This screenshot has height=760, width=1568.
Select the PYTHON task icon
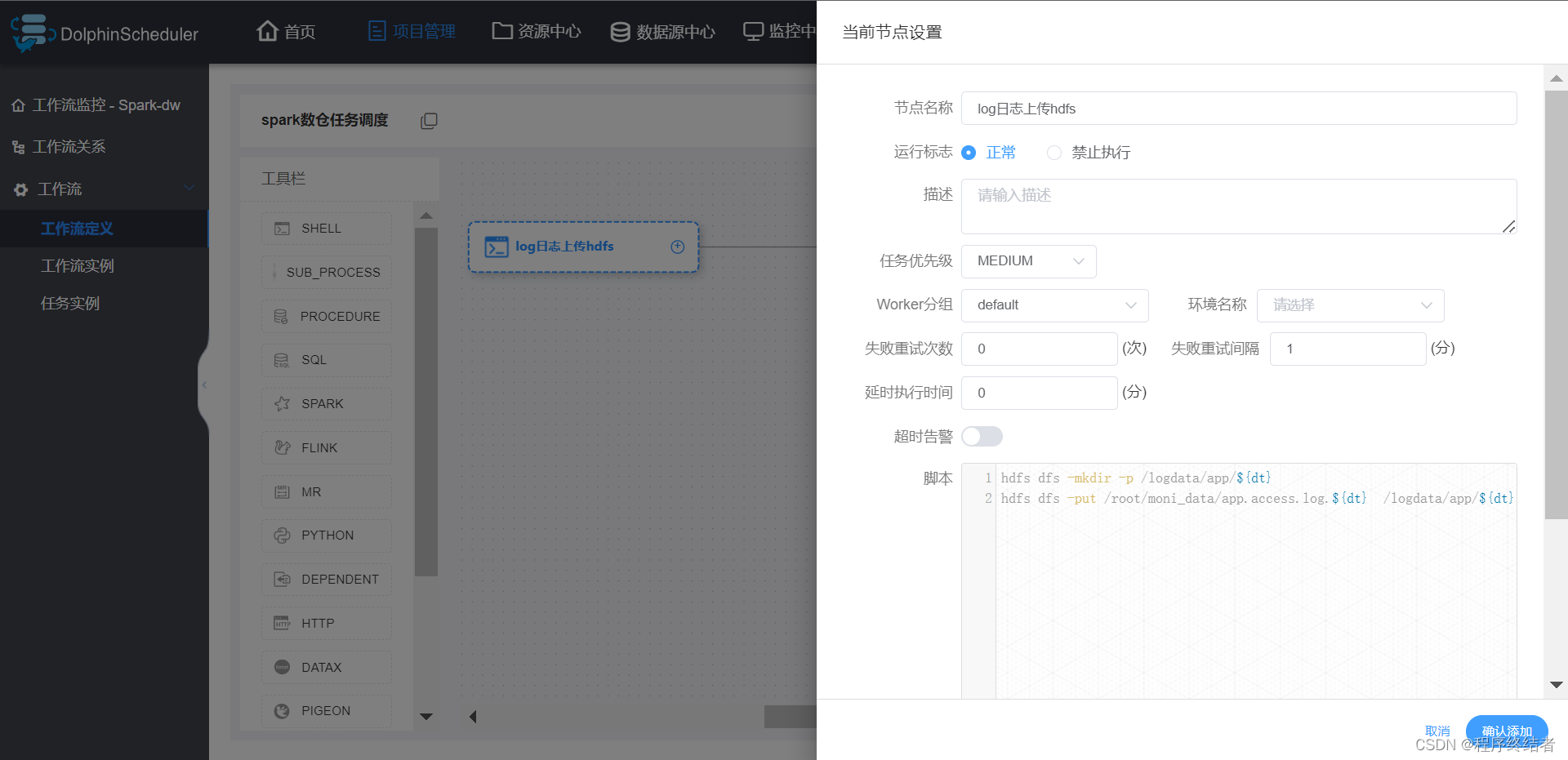pyautogui.click(x=282, y=535)
